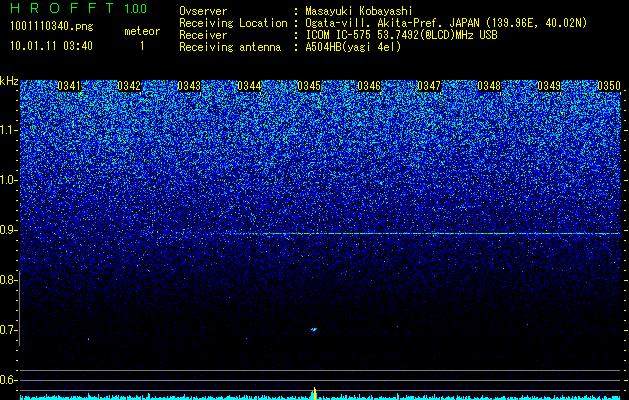629x400 pixels.
Task: Click the HROFFT title text
Action: (x=62, y=8)
